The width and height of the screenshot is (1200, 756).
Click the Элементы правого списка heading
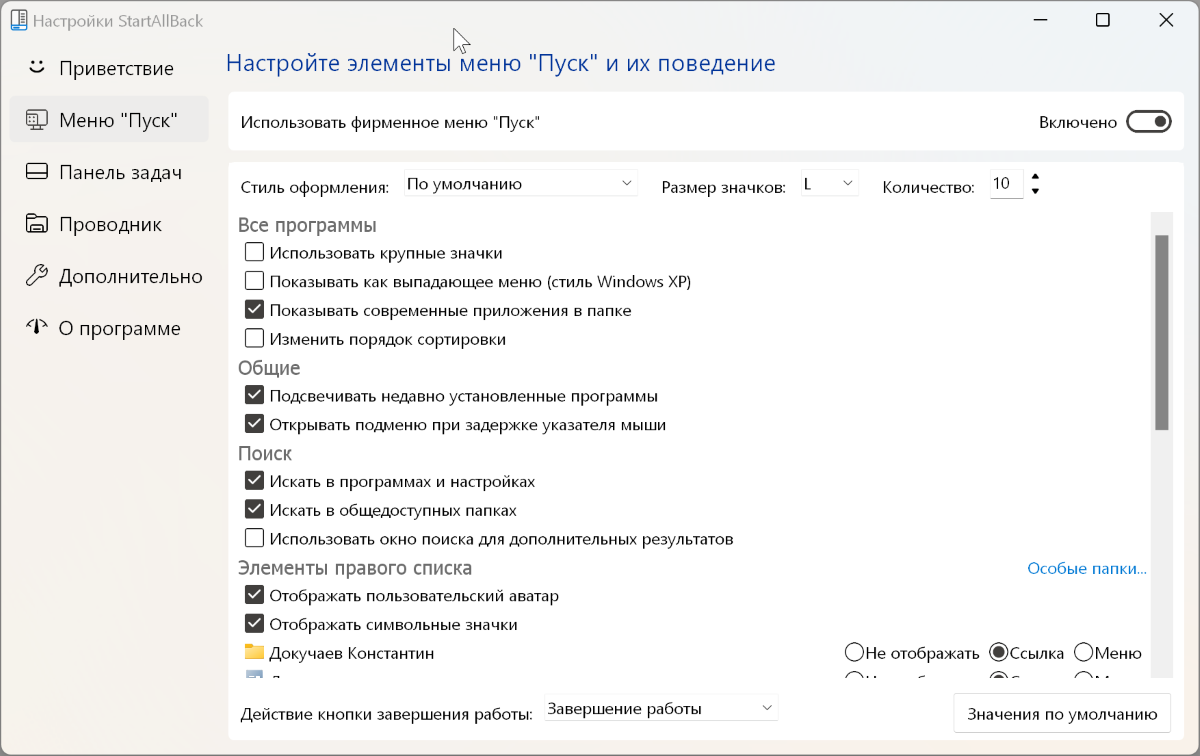coord(355,568)
